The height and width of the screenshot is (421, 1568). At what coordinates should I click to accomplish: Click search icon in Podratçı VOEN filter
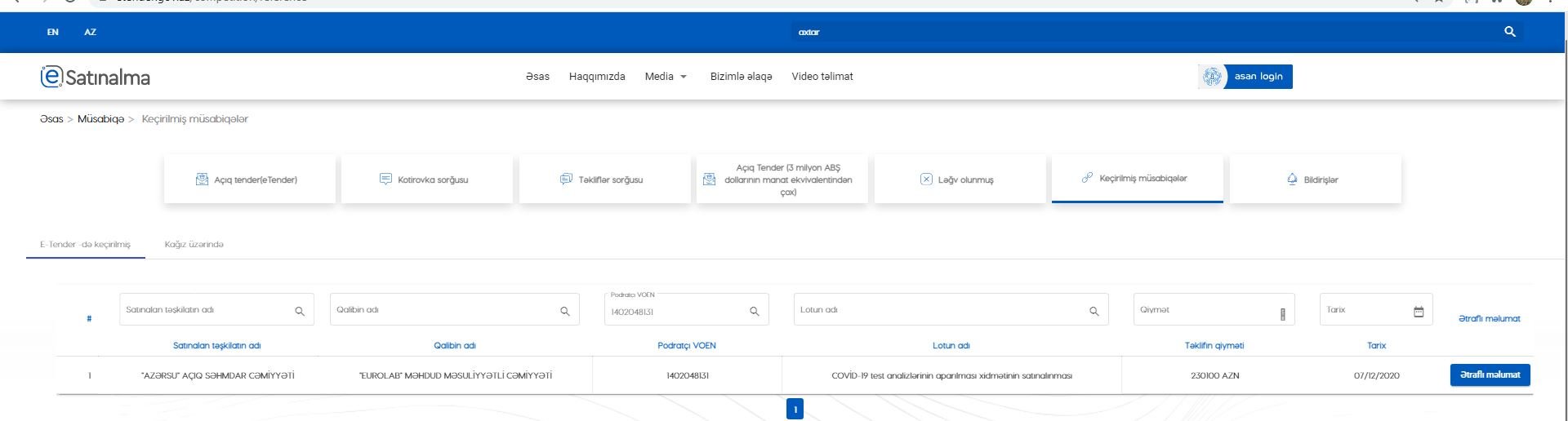[x=754, y=311]
